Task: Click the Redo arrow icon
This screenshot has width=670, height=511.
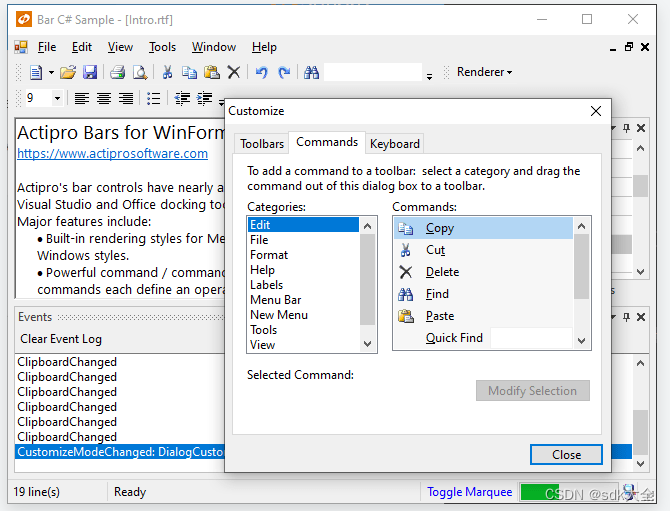Action: pyautogui.click(x=284, y=73)
